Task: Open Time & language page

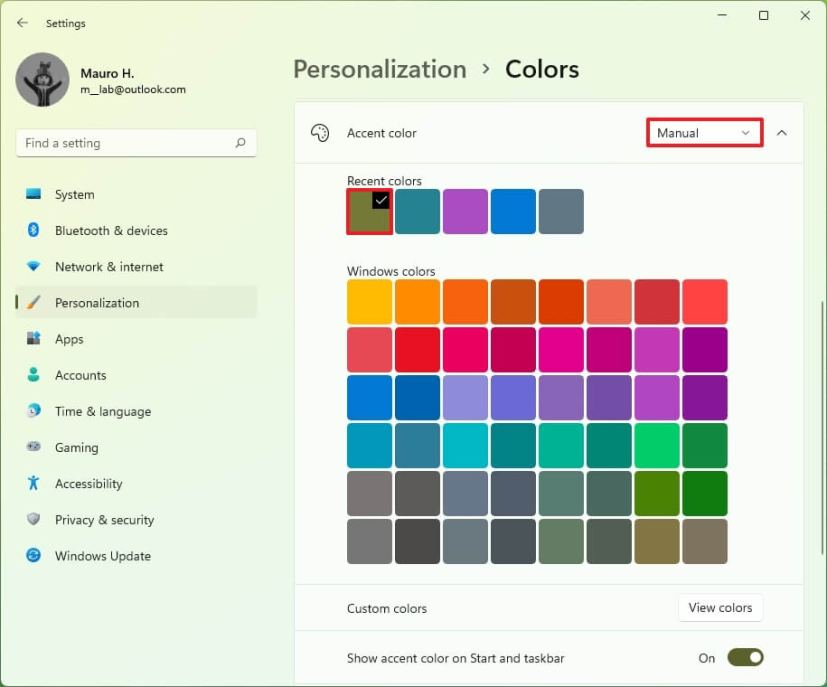Action: pos(136,411)
